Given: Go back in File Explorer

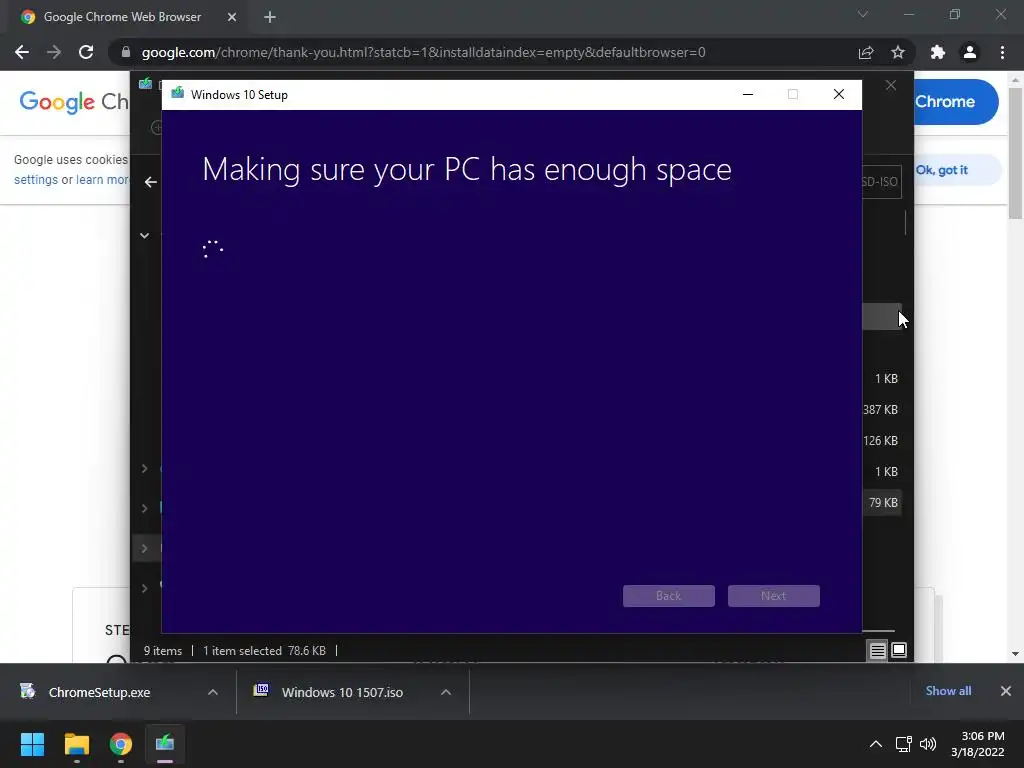Looking at the screenshot, I should coord(150,182).
